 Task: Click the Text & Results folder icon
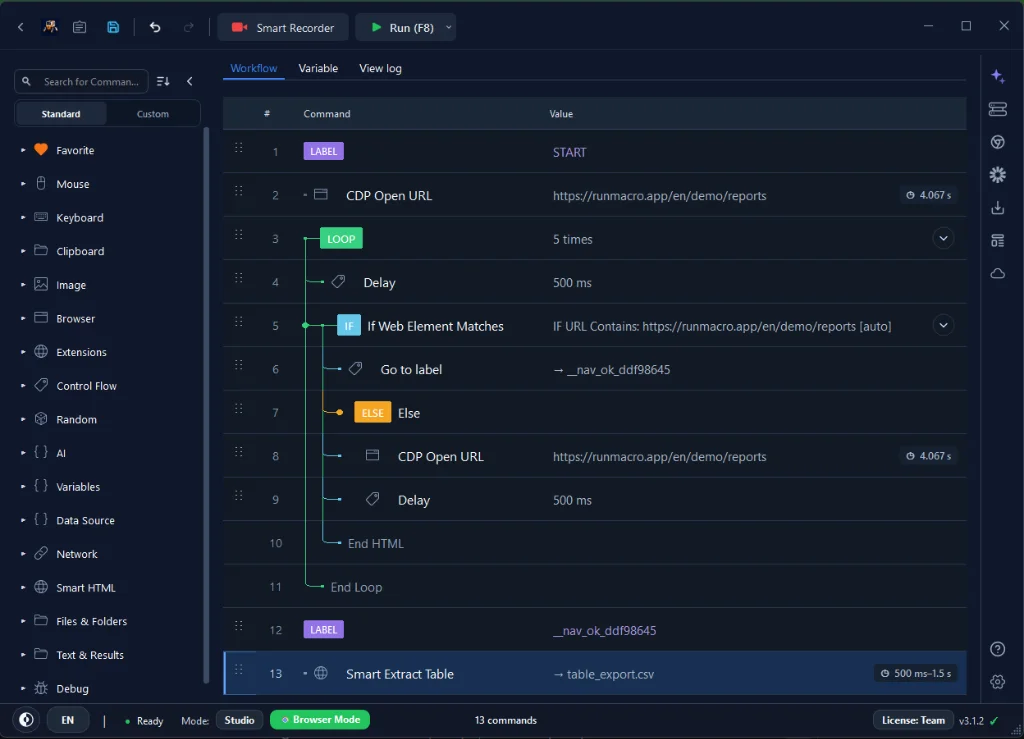(40, 654)
